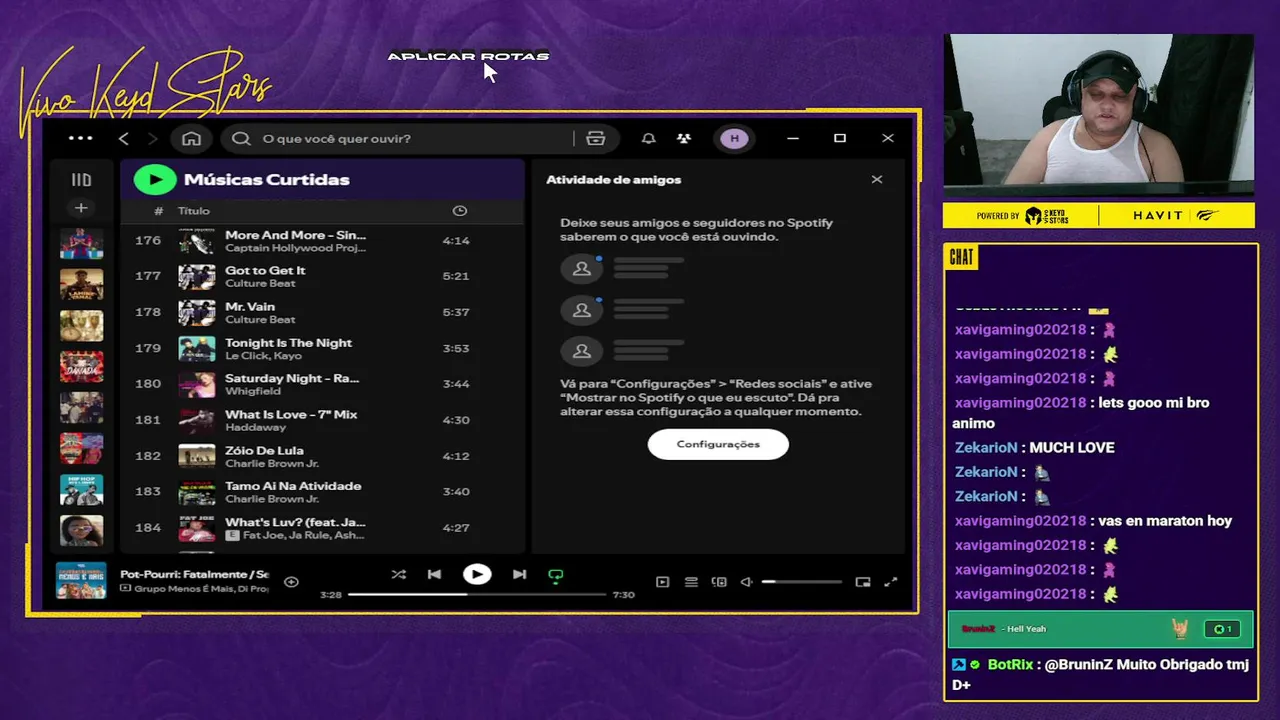
Task: Open Le Click, Kayo artist link
Action: click(263, 356)
